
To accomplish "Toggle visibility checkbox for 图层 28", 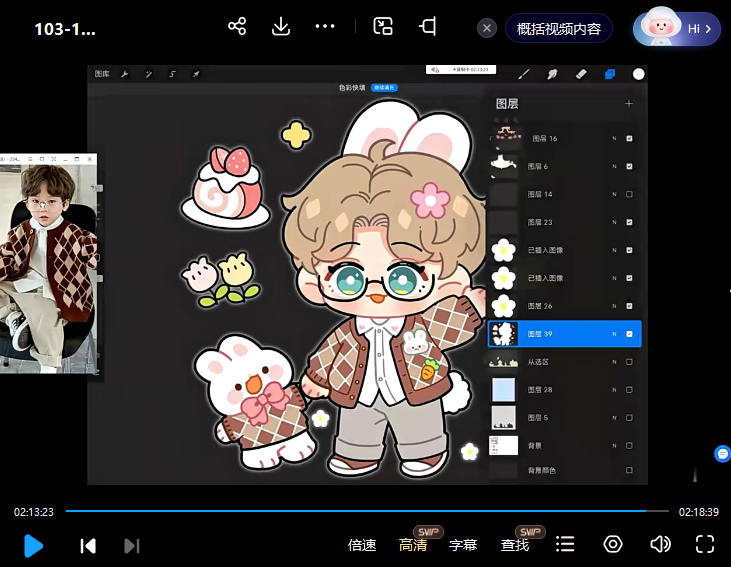I will tap(629, 389).
